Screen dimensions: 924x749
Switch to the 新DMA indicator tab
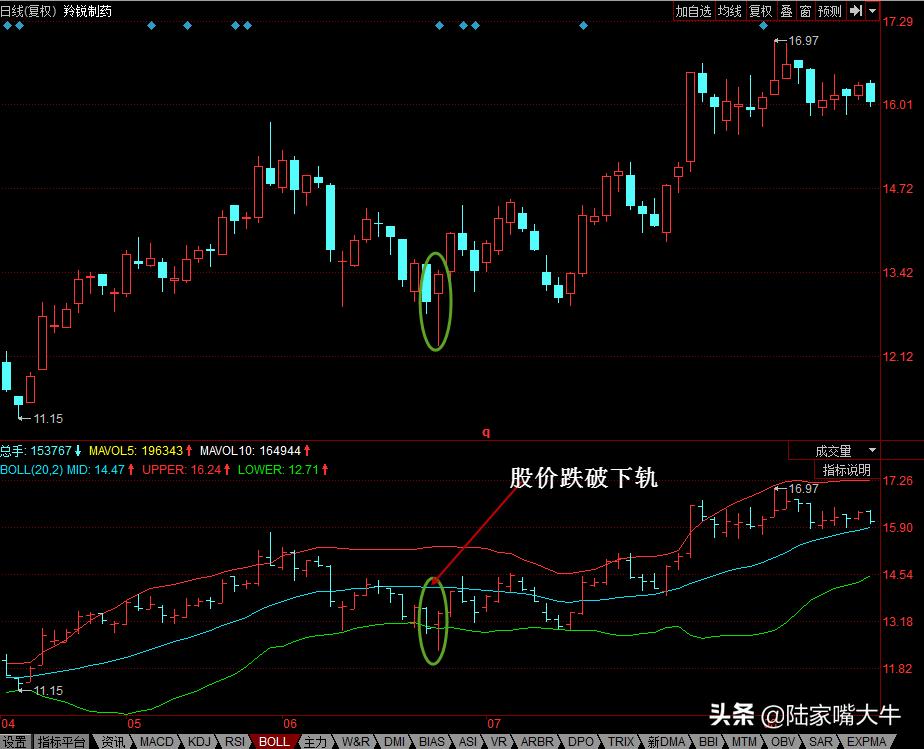pos(666,741)
